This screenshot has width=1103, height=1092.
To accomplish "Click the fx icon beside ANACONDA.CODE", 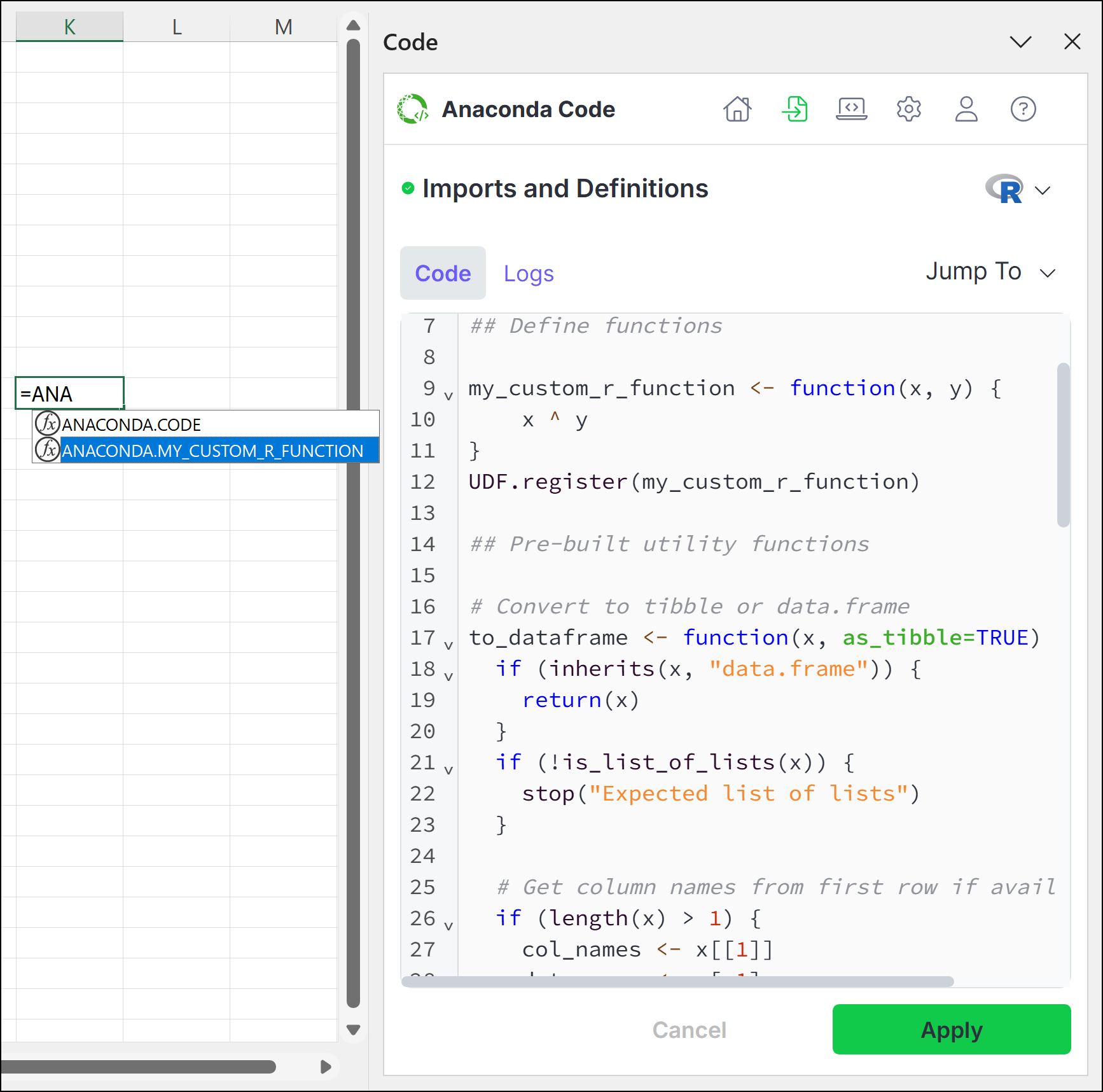I will pos(48,423).
